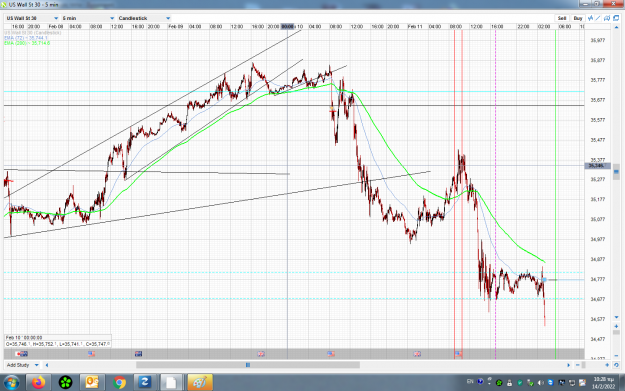Open the blue Z icon taskbar app
Viewport: 625px width, 391px height.
[145, 383]
